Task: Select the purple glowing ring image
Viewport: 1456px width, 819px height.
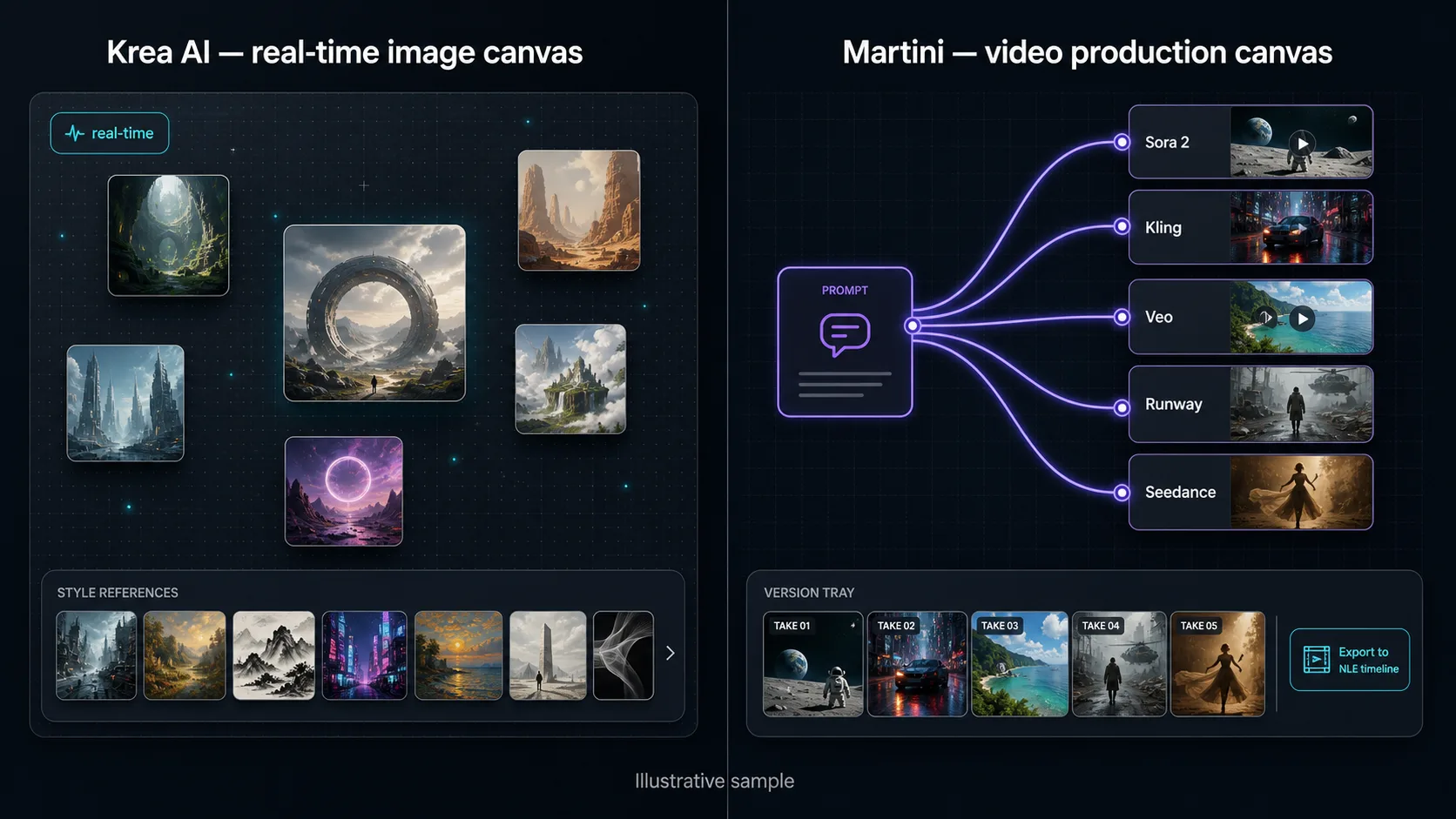Action: [x=344, y=491]
